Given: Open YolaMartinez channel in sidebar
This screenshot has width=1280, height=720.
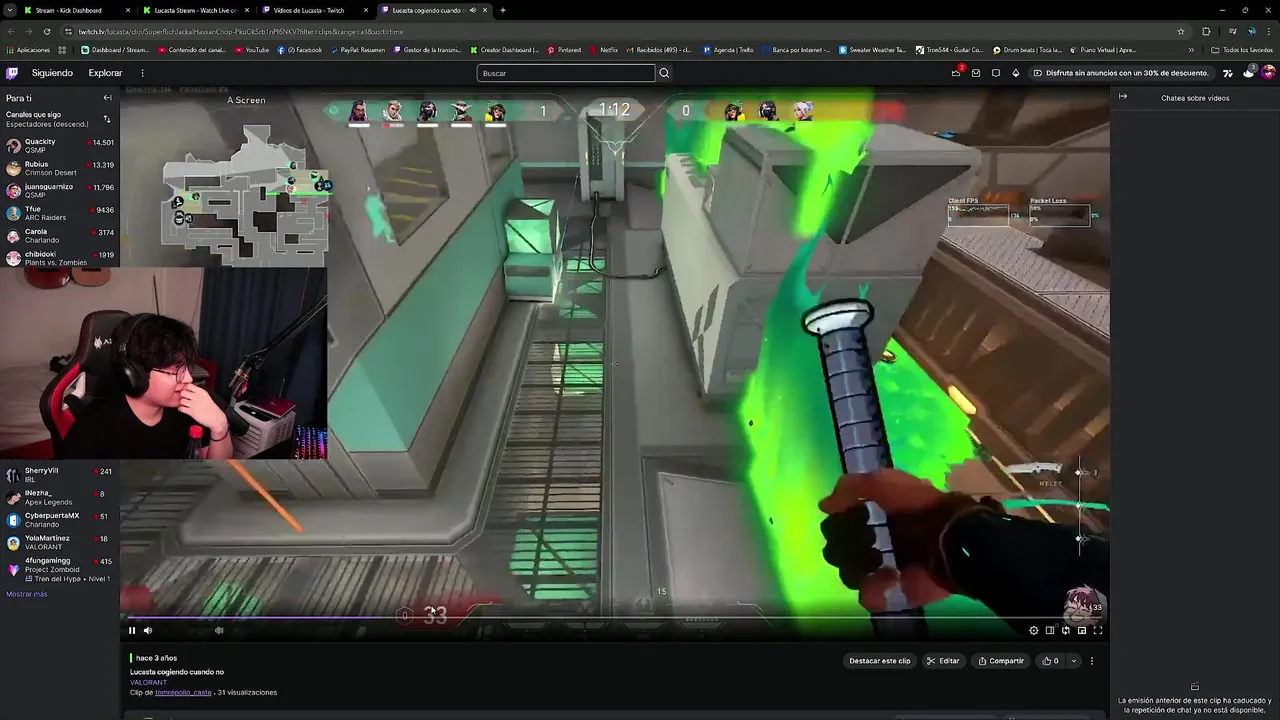Looking at the screenshot, I should (x=60, y=542).
